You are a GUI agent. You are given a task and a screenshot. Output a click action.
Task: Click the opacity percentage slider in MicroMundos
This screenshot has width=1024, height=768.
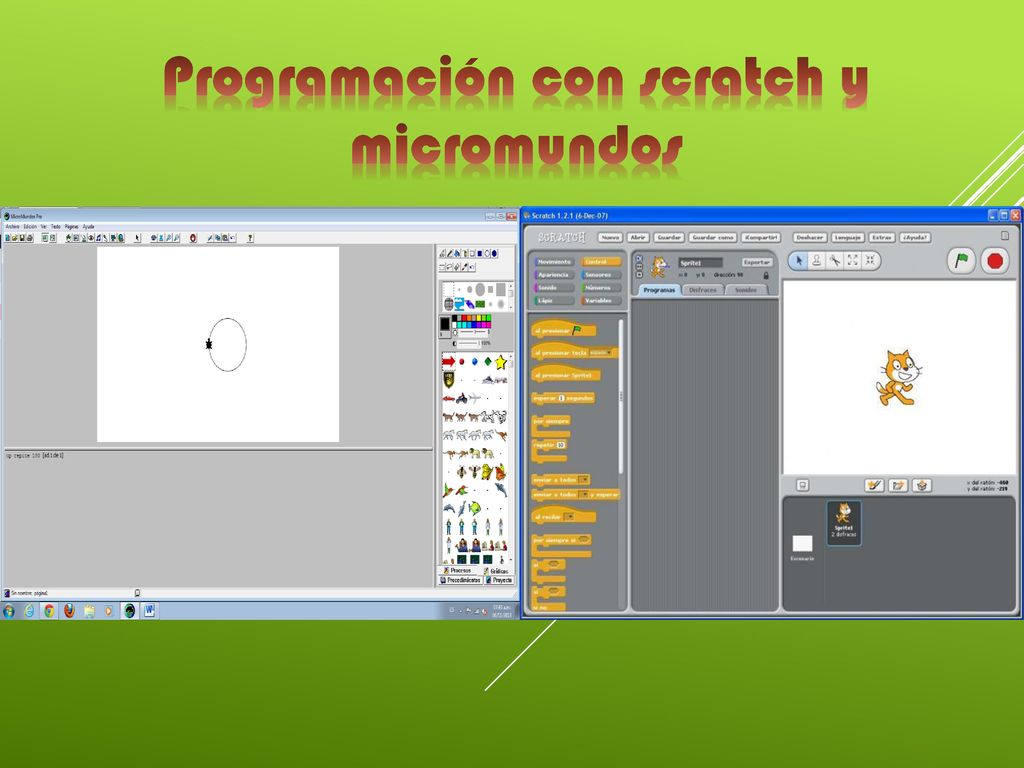coord(468,343)
